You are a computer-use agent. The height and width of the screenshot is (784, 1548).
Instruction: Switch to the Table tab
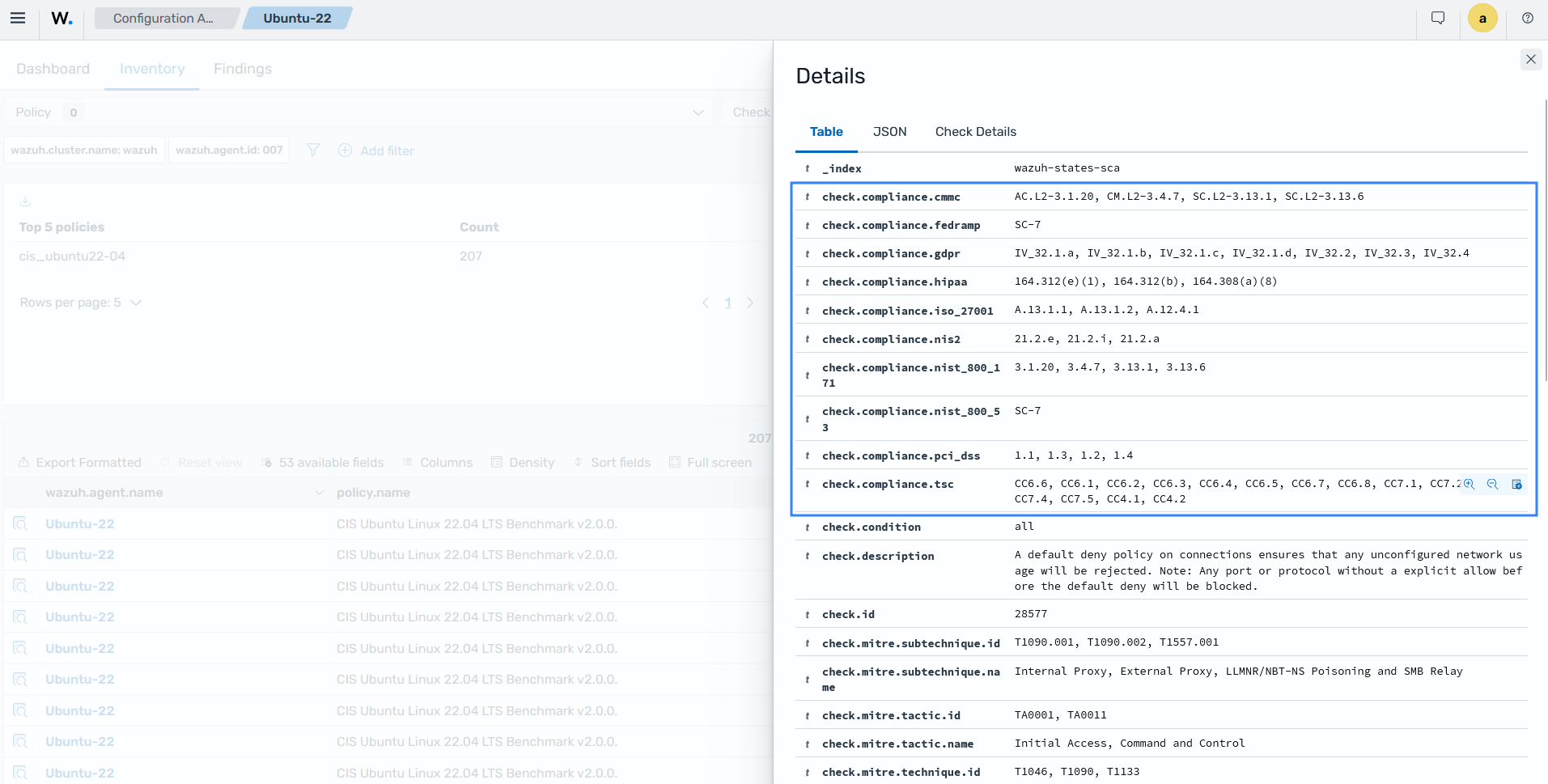pos(826,132)
